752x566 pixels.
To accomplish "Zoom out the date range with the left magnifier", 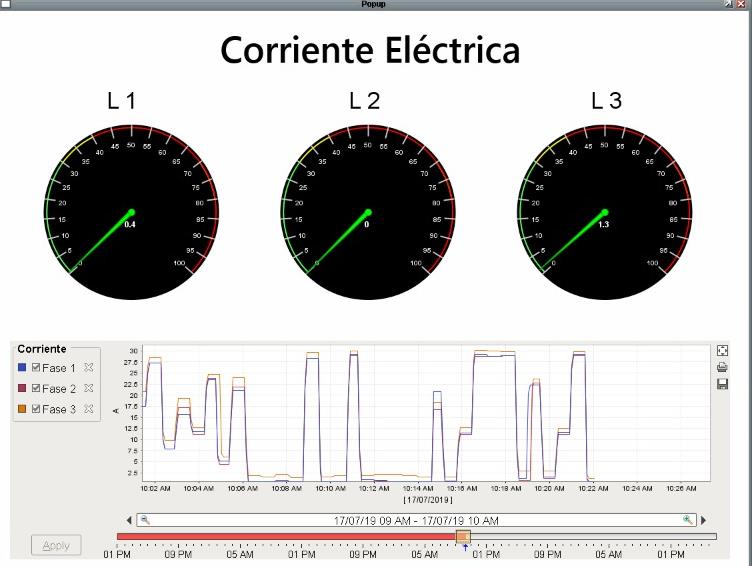I will 145,520.
